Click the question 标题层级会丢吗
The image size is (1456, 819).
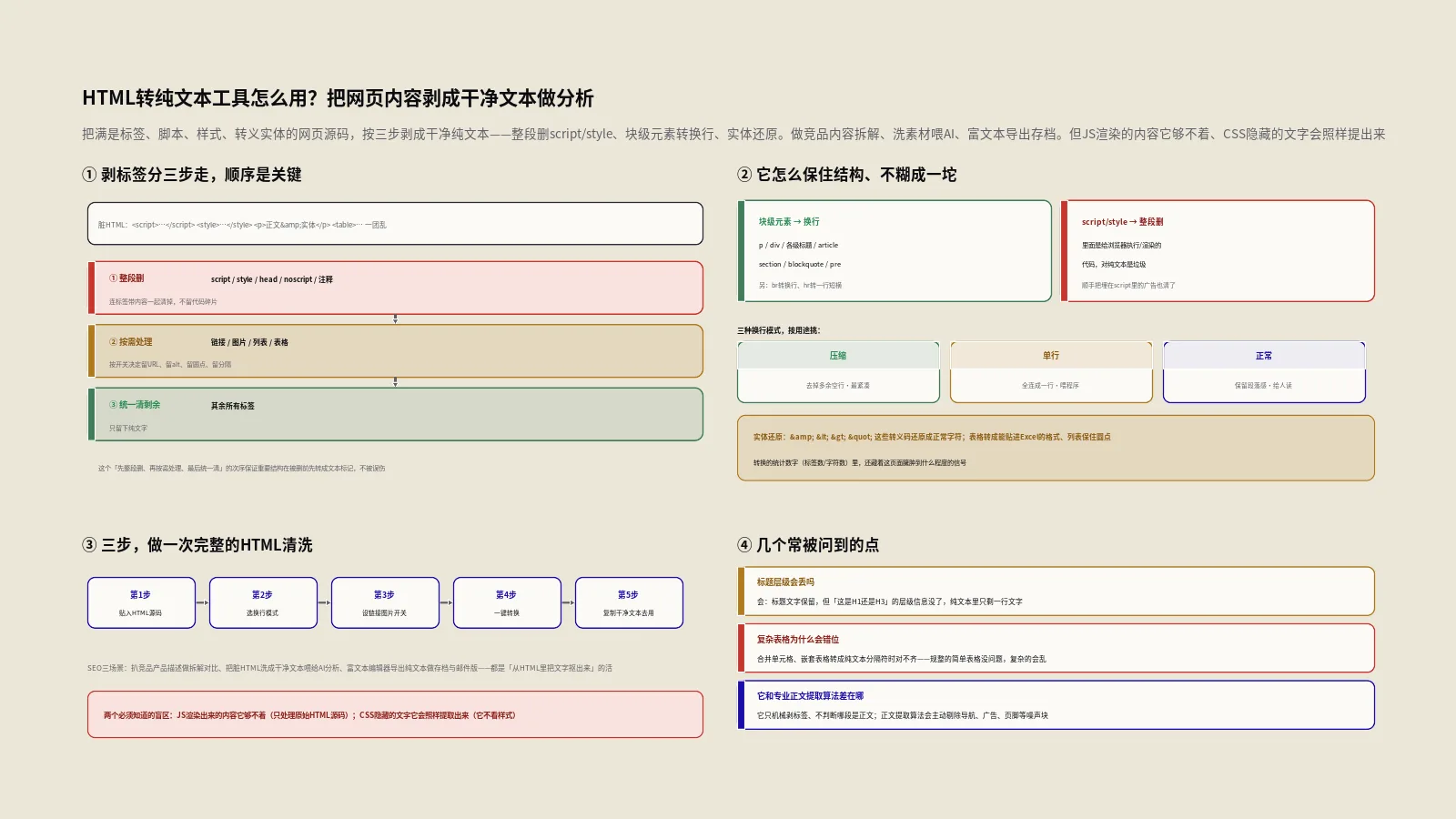coord(785,582)
